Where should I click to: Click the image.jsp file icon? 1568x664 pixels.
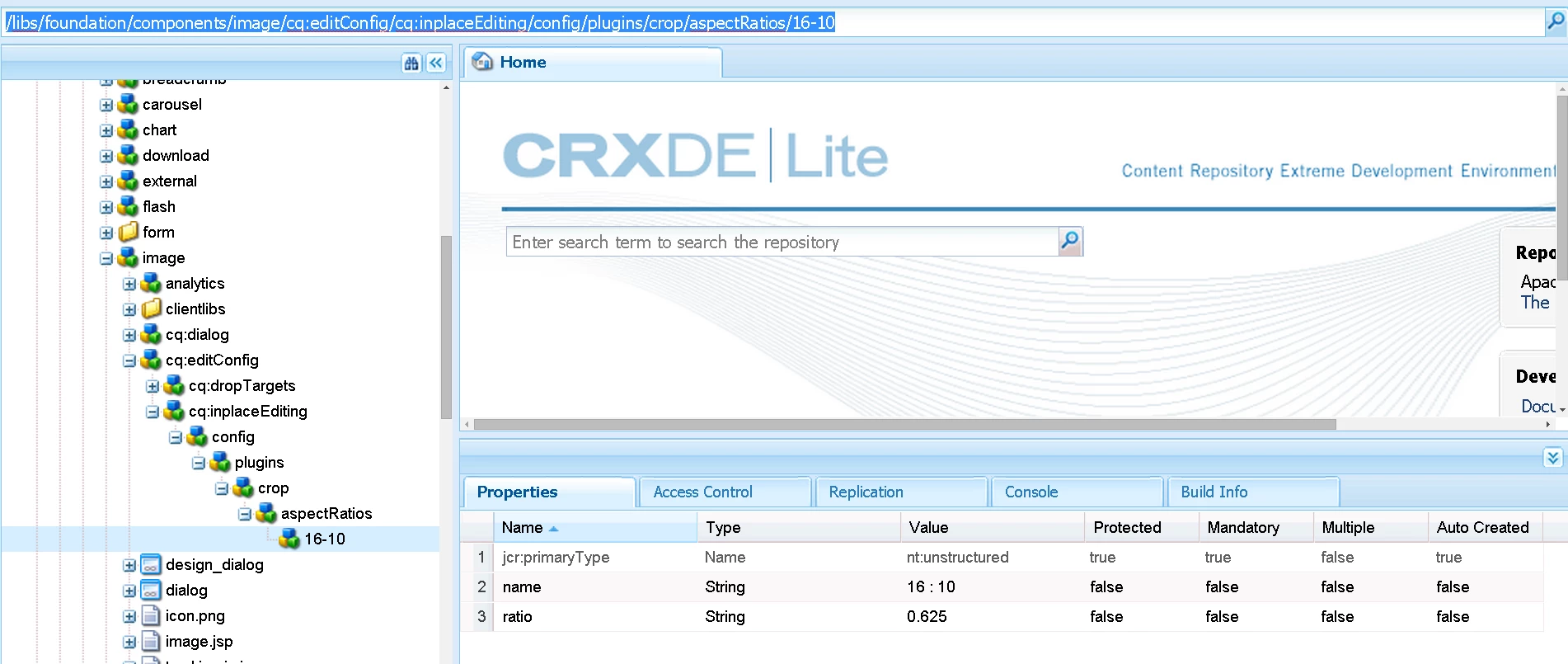point(151,641)
